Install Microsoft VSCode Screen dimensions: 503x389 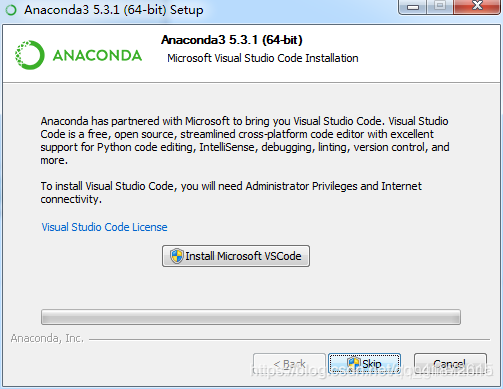(236, 256)
